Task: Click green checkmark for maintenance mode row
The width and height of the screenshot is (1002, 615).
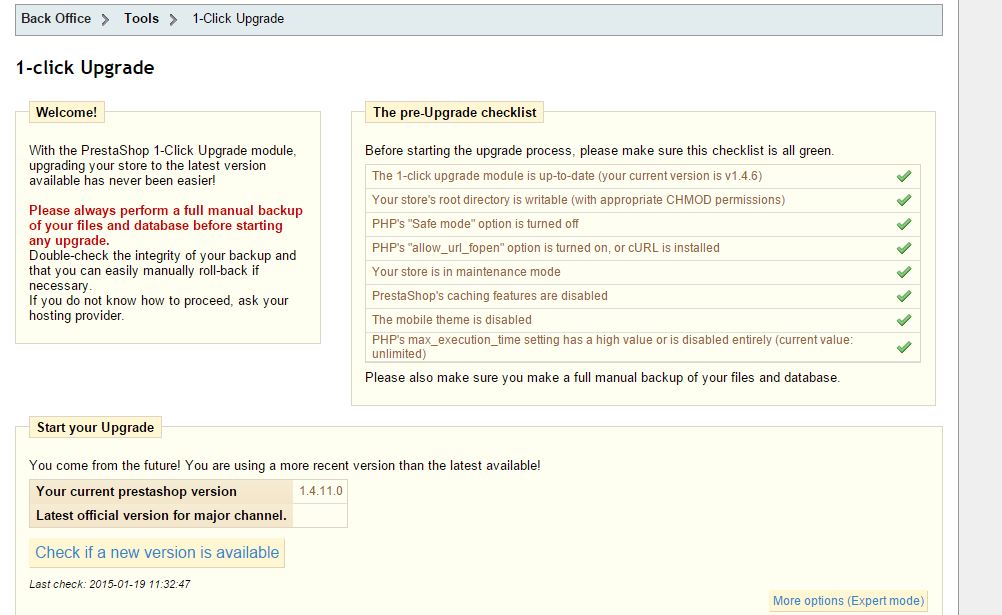Action: click(x=904, y=272)
